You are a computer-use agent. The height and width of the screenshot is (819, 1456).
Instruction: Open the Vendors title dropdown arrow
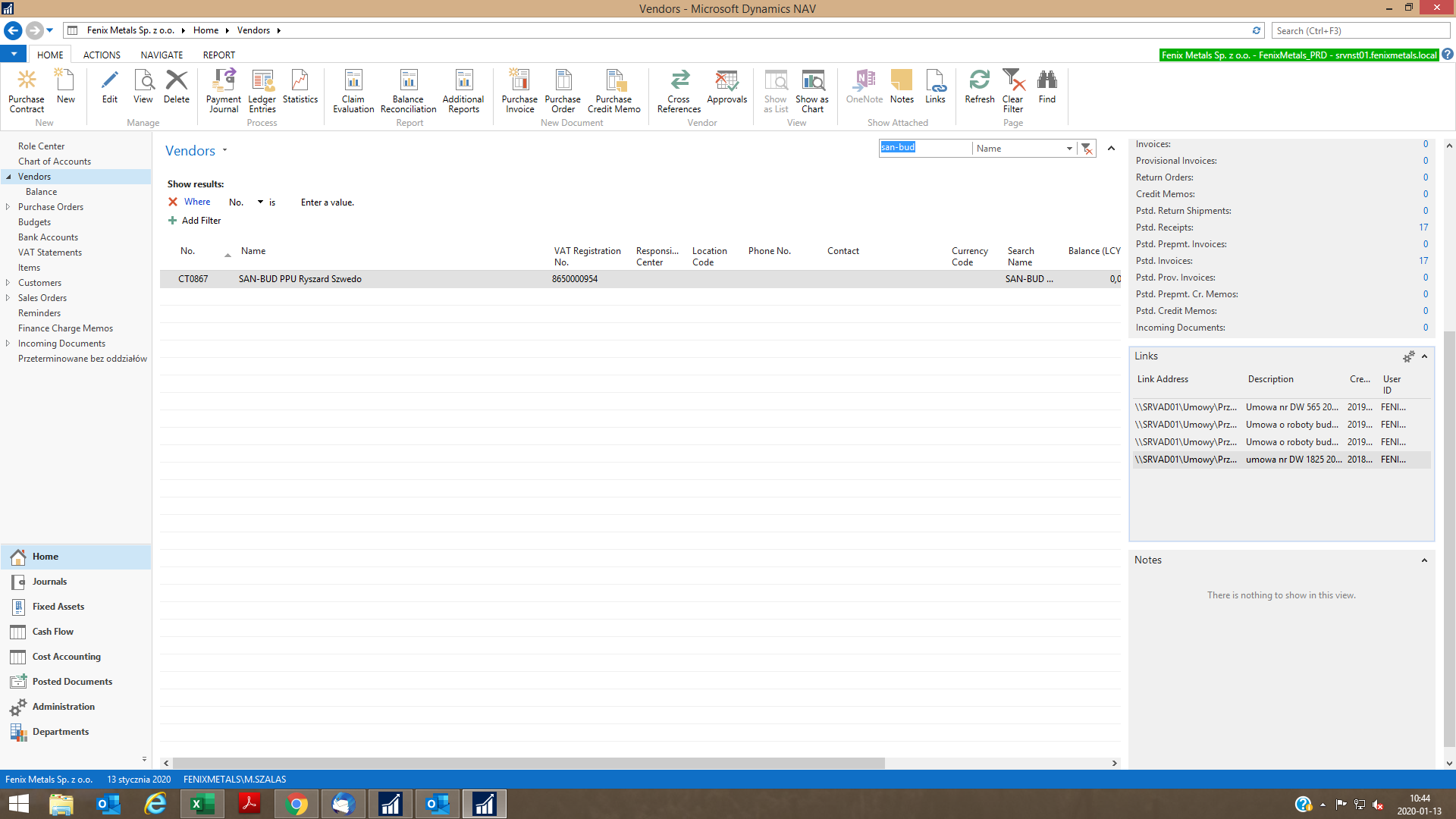pos(224,150)
